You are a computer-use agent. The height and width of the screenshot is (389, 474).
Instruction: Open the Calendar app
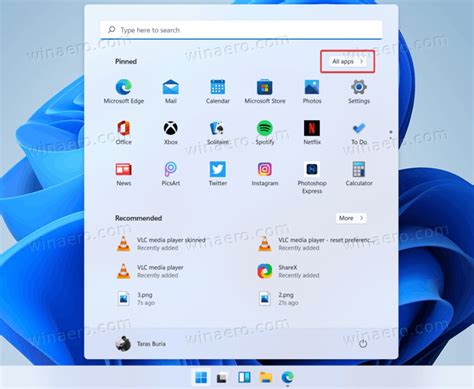pyautogui.click(x=218, y=91)
